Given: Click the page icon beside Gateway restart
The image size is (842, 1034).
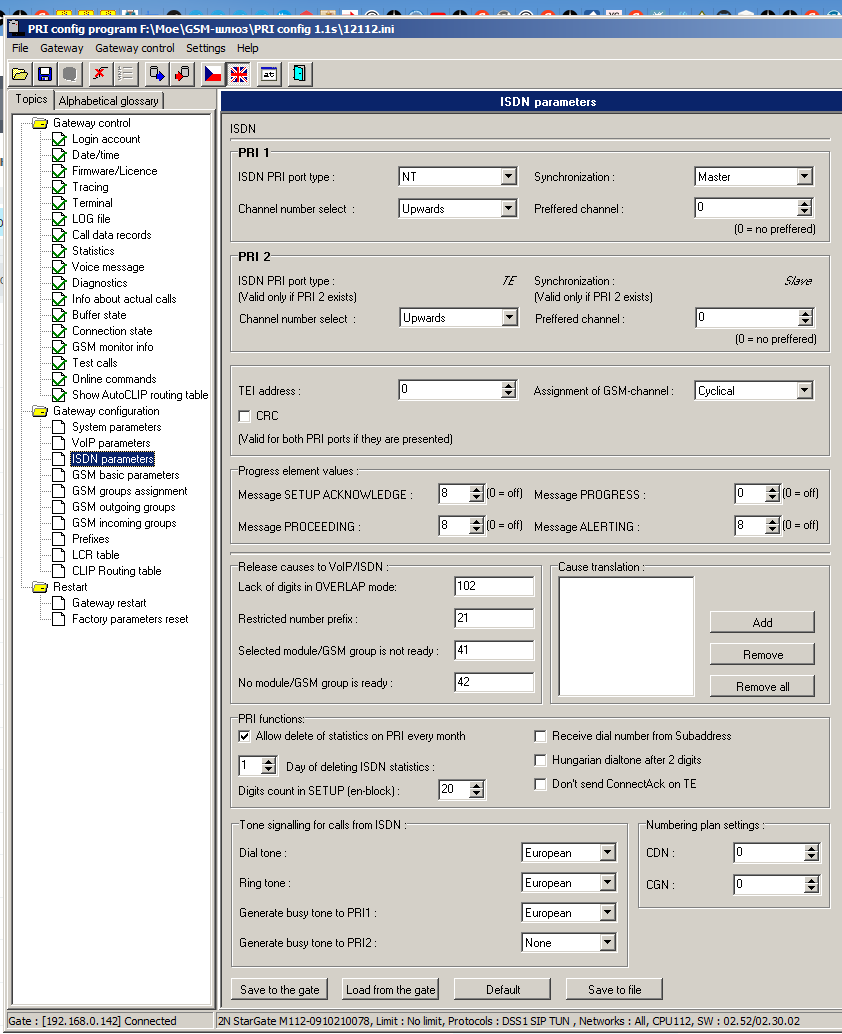Looking at the screenshot, I should click(x=59, y=603).
